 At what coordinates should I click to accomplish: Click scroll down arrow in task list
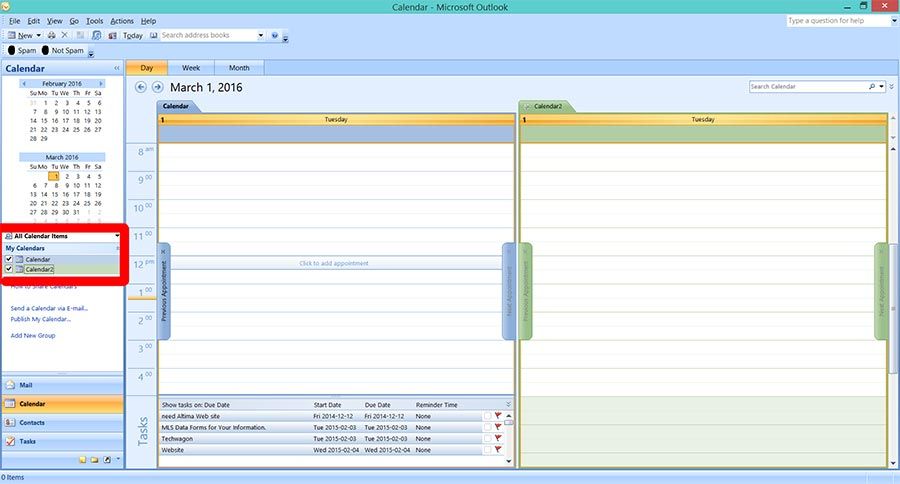coord(509,461)
